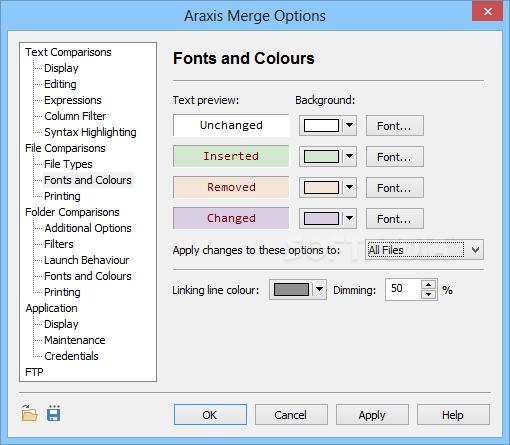The height and width of the screenshot is (445, 510).
Task: Open Help for this dialog
Action: coord(453,415)
